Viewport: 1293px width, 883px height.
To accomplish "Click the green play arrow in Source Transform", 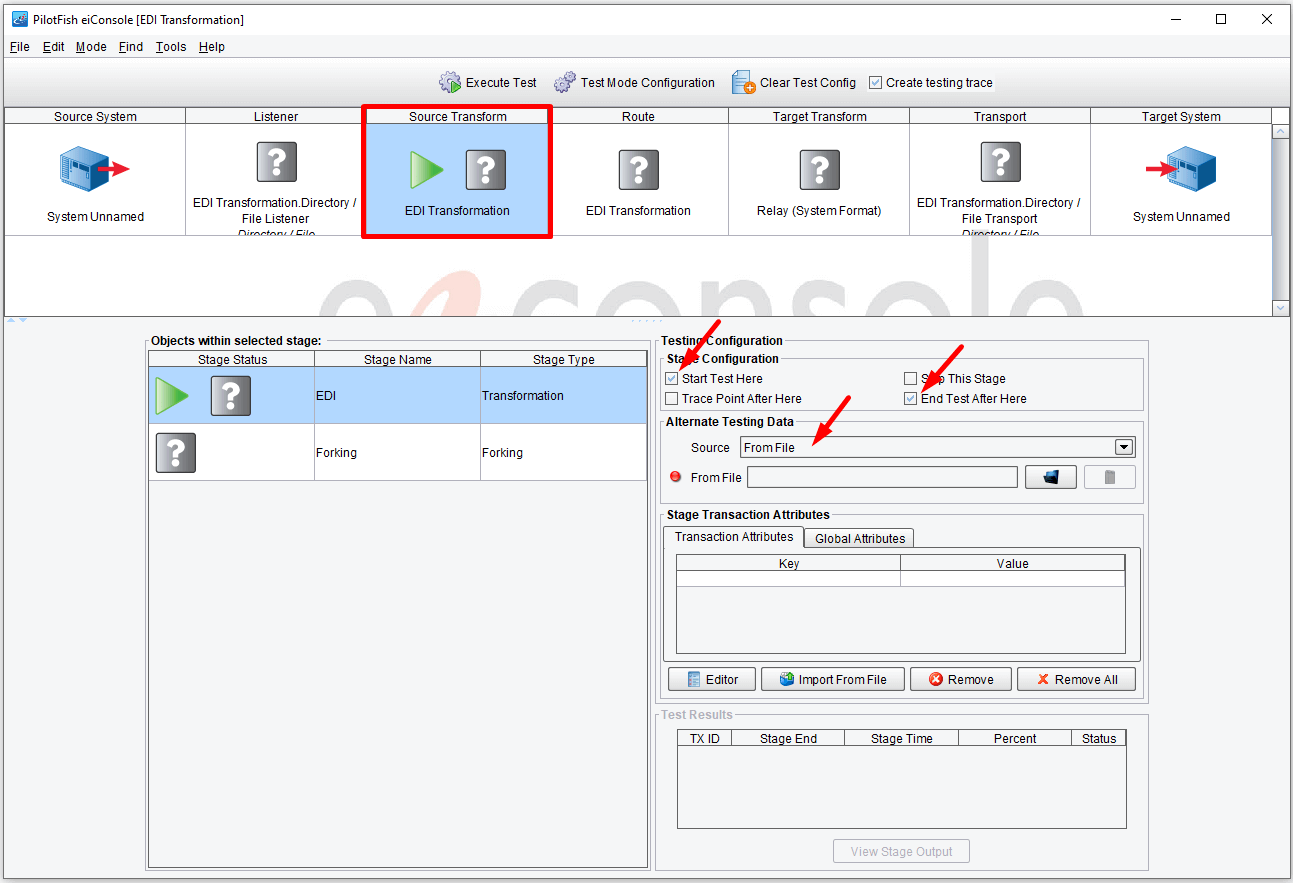I will pyautogui.click(x=427, y=170).
